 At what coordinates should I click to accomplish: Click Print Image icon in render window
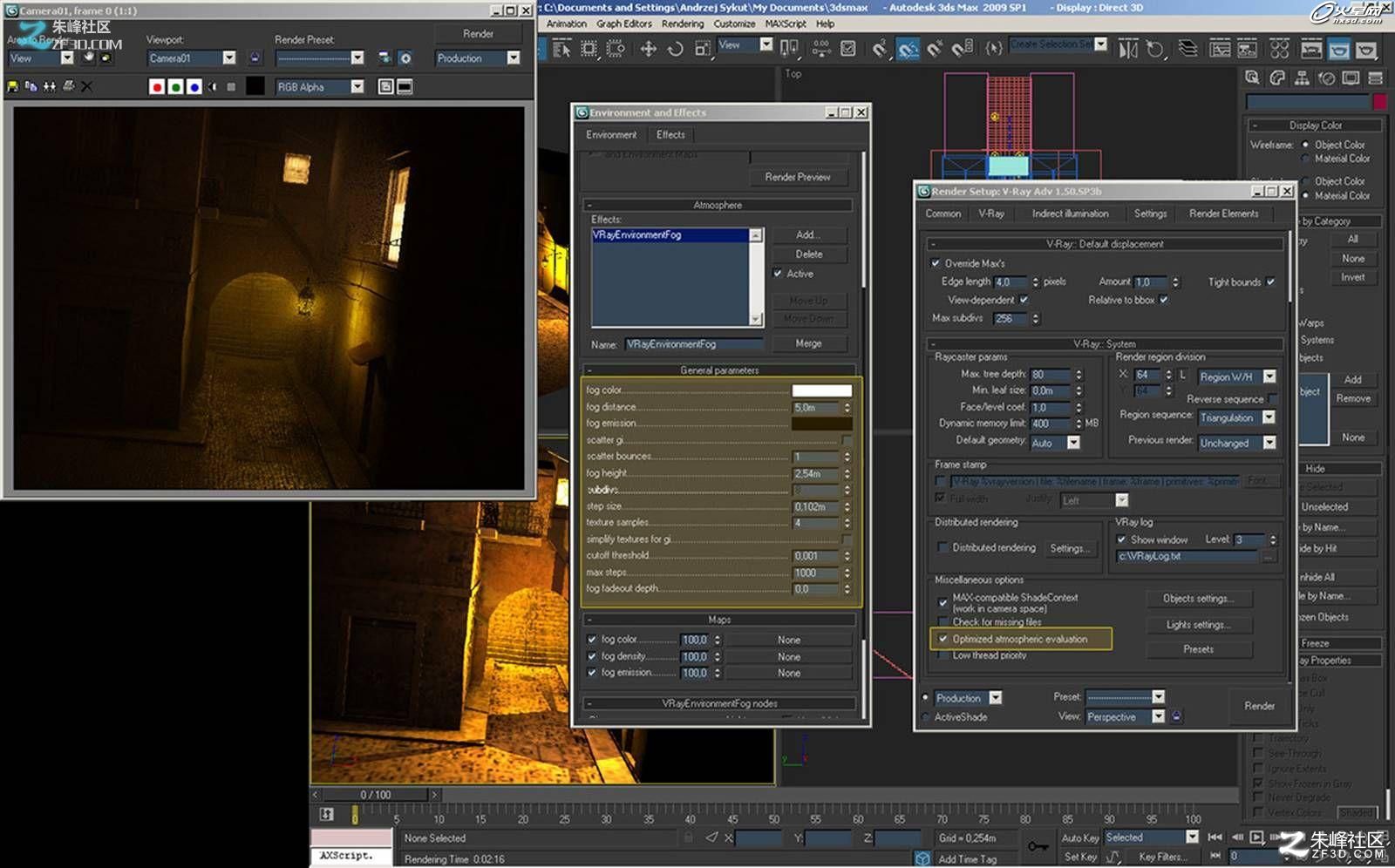68,86
